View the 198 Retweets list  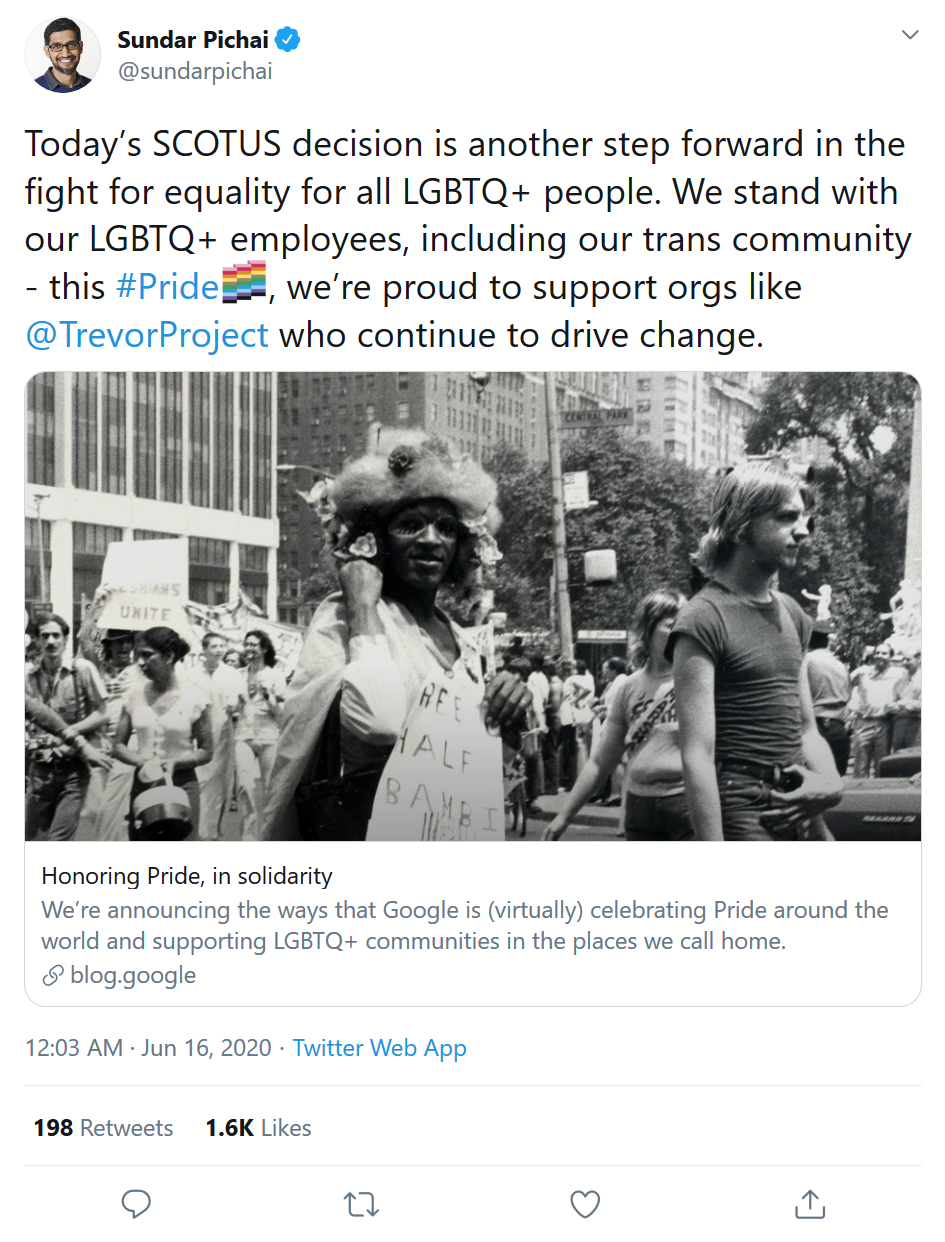pyautogui.click(x=103, y=1128)
